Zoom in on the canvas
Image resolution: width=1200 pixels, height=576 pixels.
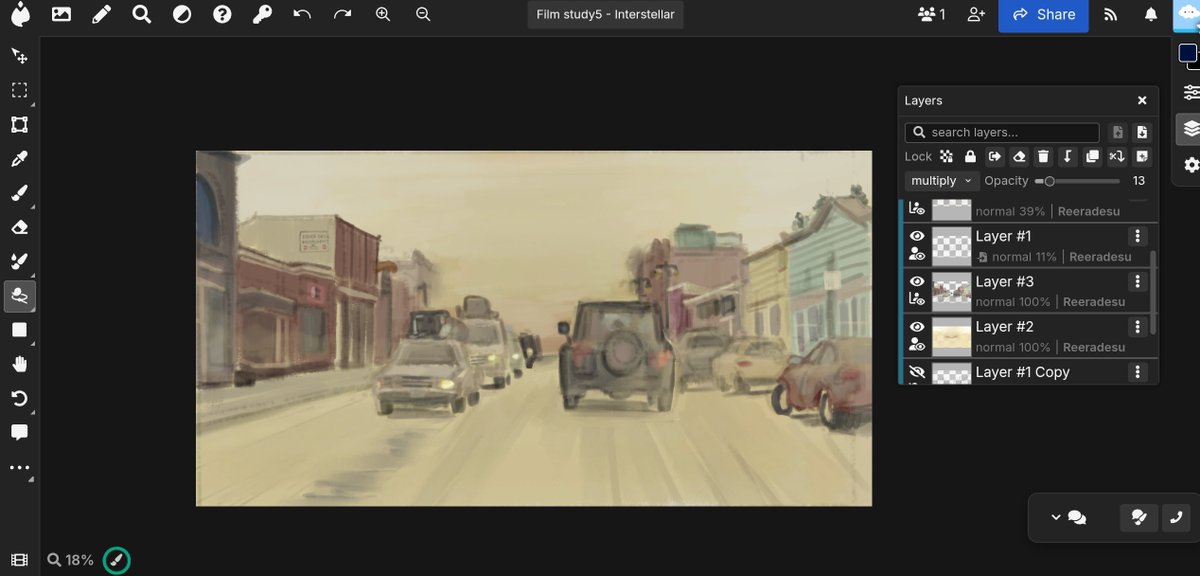[x=383, y=15]
